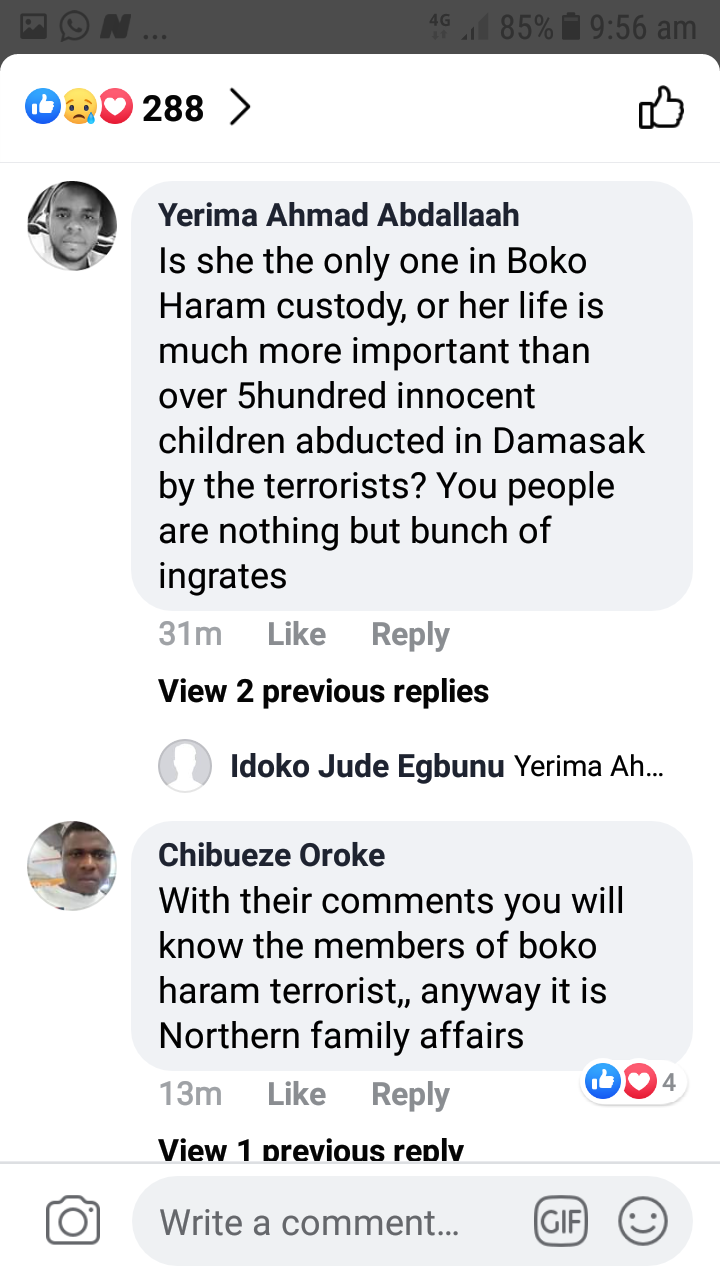720x1280 pixels.
Task: Expand the 288 reactions list arrow
Action: pos(239,107)
